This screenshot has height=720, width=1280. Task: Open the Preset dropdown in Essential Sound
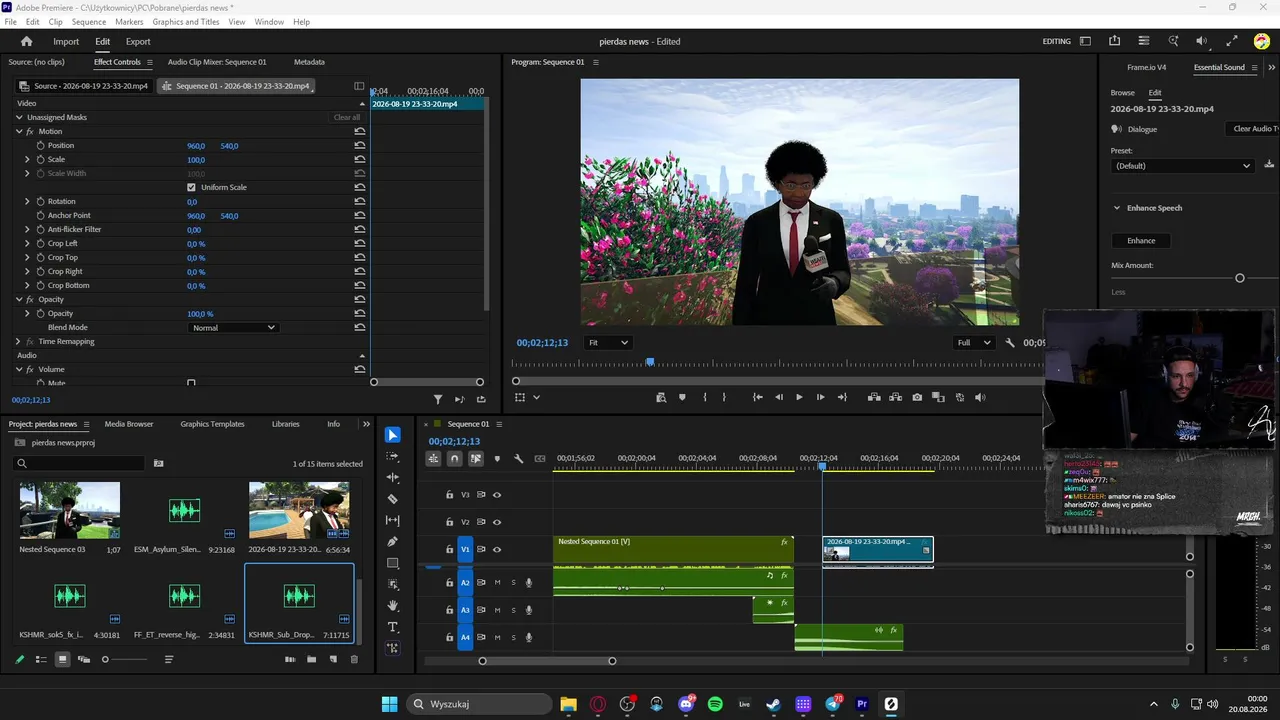coord(1182,166)
